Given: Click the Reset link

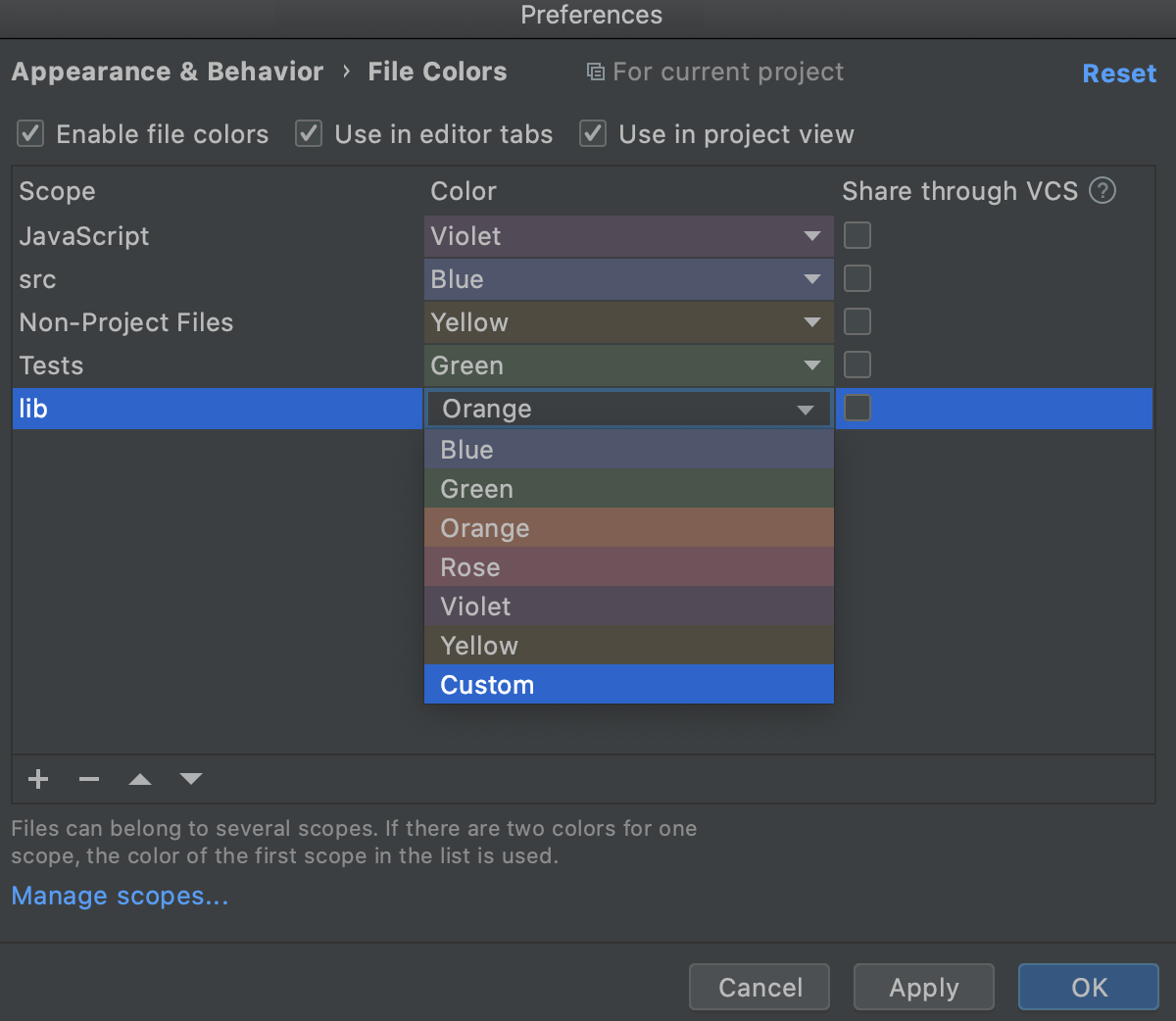Looking at the screenshot, I should [x=1119, y=73].
